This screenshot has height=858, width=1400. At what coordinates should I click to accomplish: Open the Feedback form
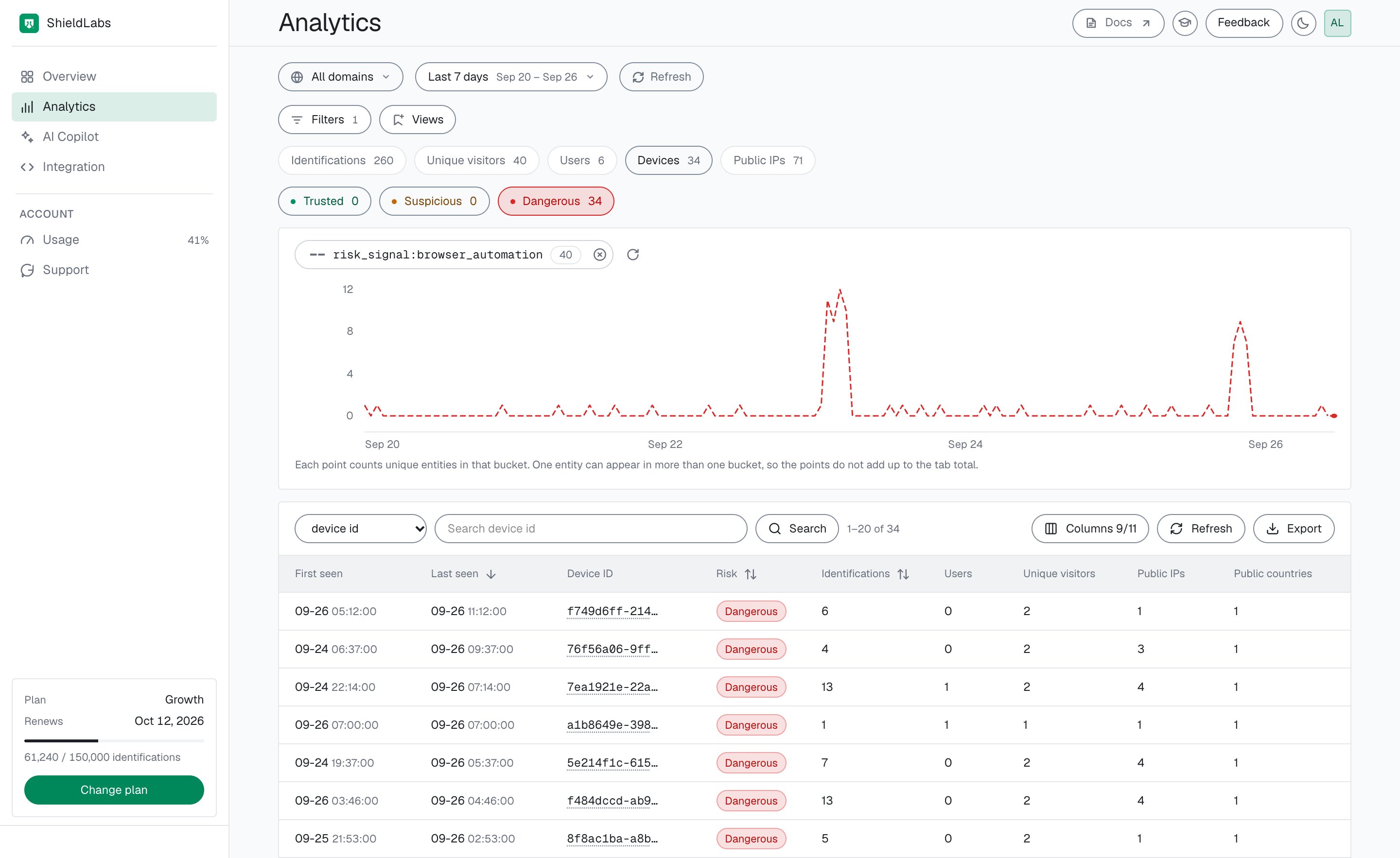(x=1244, y=23)
